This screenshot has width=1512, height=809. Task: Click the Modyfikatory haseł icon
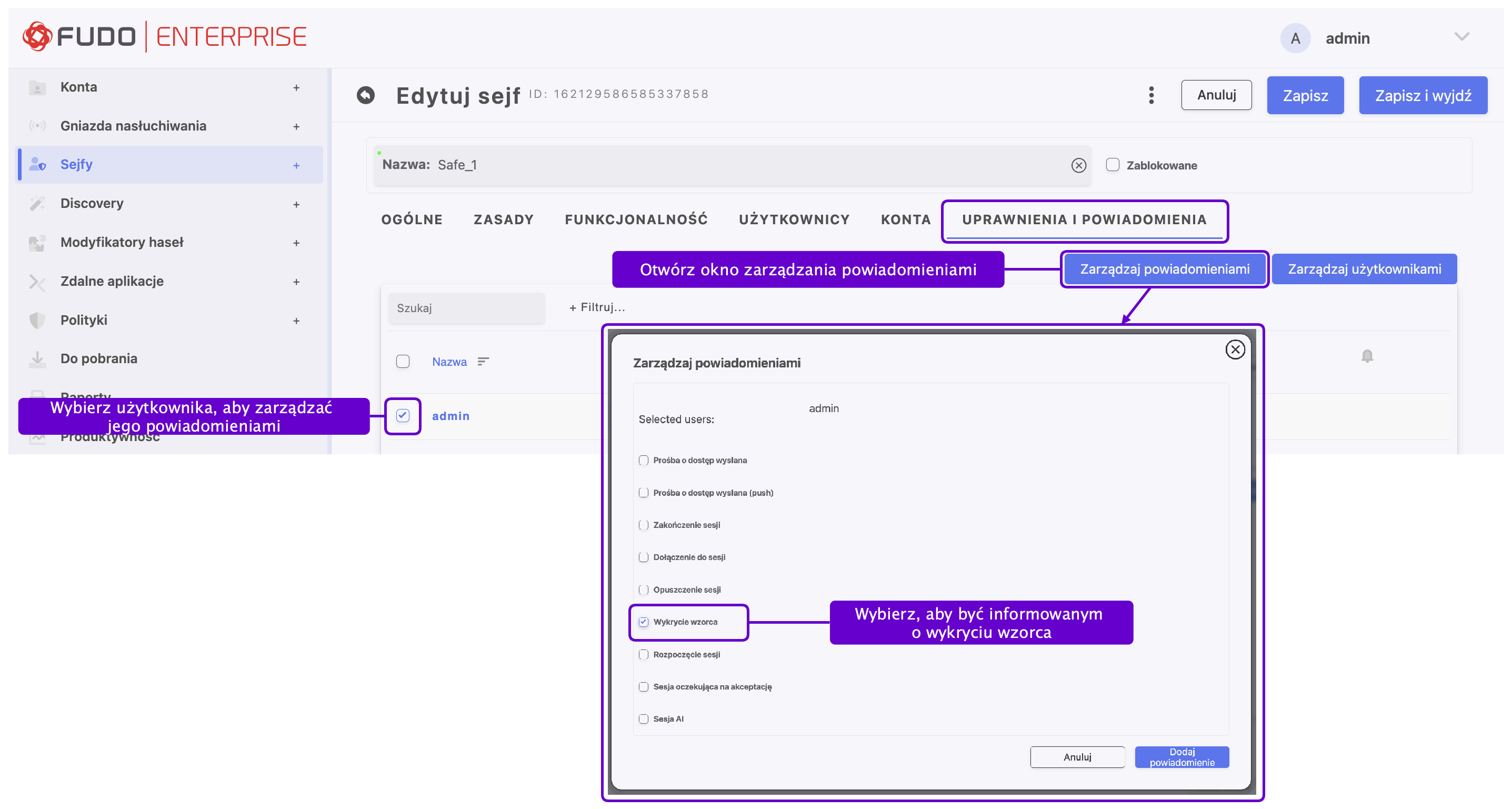click(x=37, y=243)
